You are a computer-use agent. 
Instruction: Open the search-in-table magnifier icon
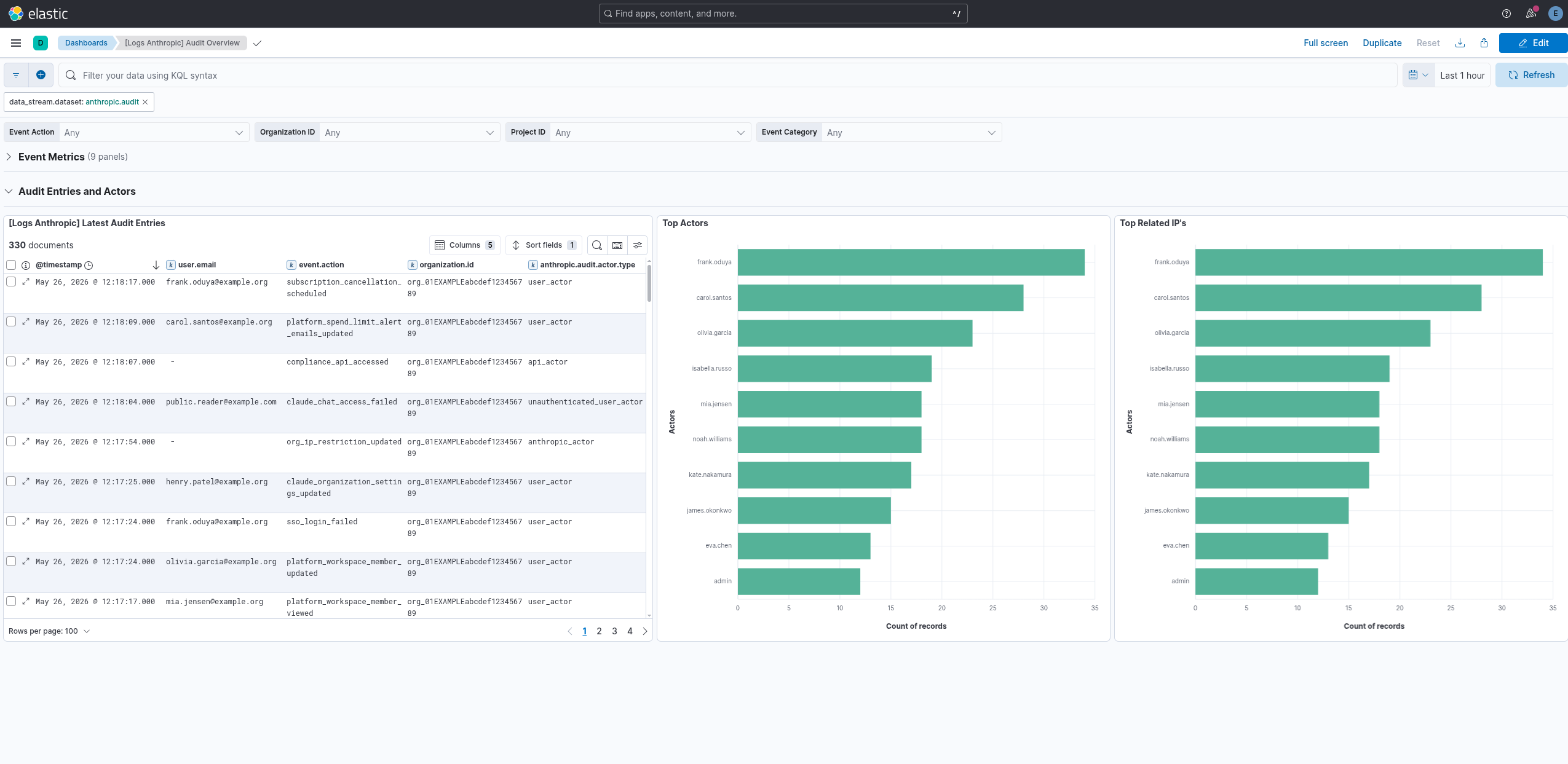coord(596,245)
